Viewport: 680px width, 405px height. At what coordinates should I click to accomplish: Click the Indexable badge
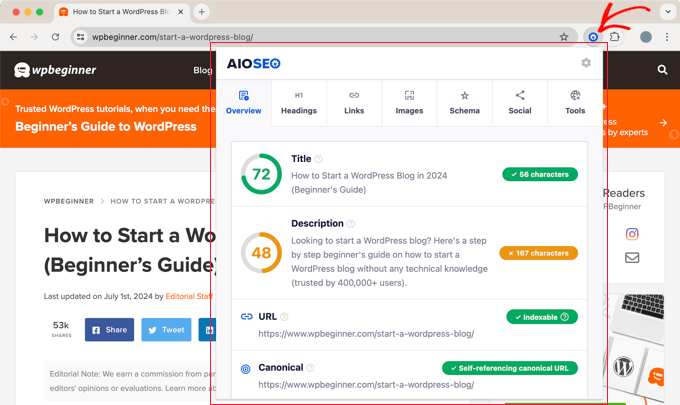(542, 317)
